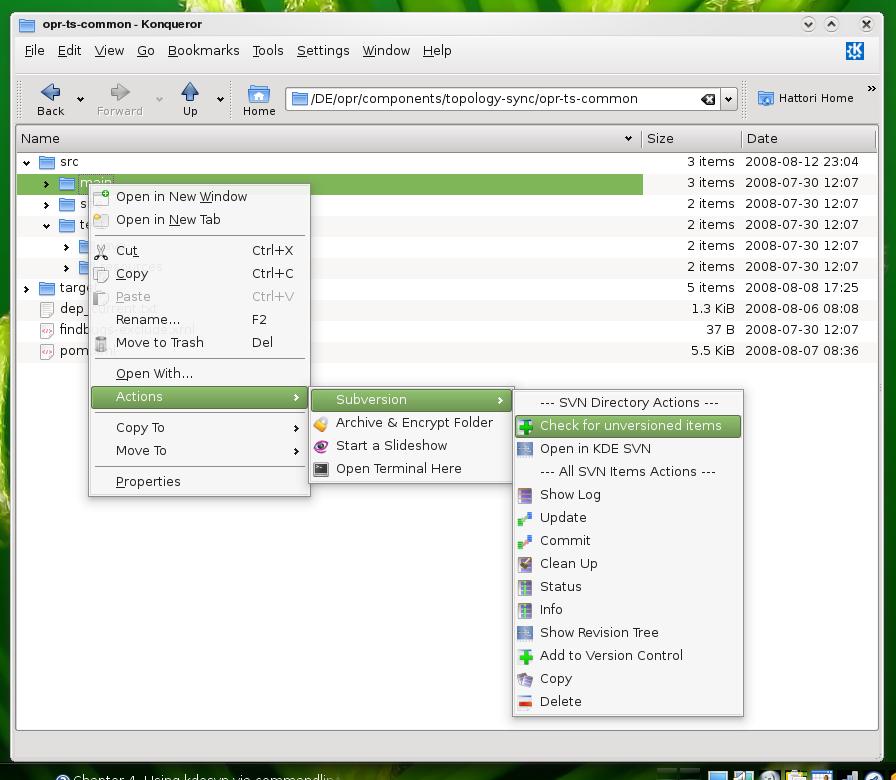Expand the Copy To submenu
The height and width of the screenshot is (780, 896).
point(199,428)
